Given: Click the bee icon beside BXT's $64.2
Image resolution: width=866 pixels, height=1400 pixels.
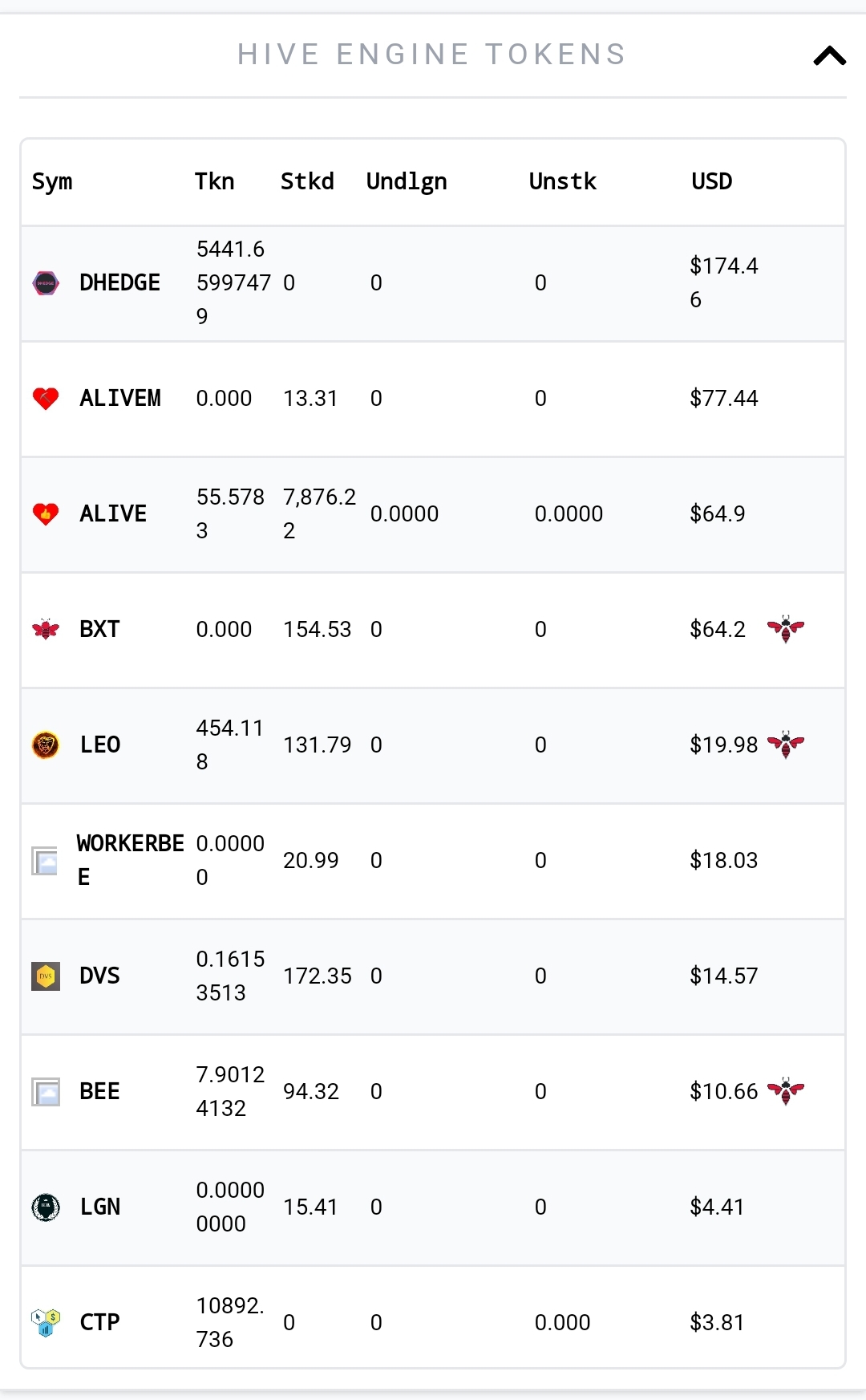Looking at the screenshot, I should coord(786,629).
